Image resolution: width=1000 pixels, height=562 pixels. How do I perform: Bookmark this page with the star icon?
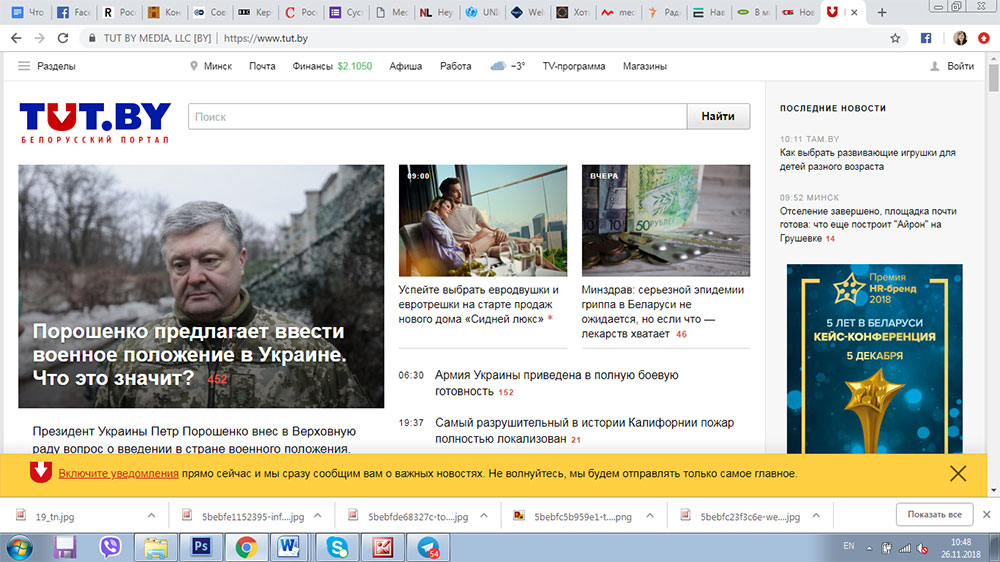[x=895, y=38]
